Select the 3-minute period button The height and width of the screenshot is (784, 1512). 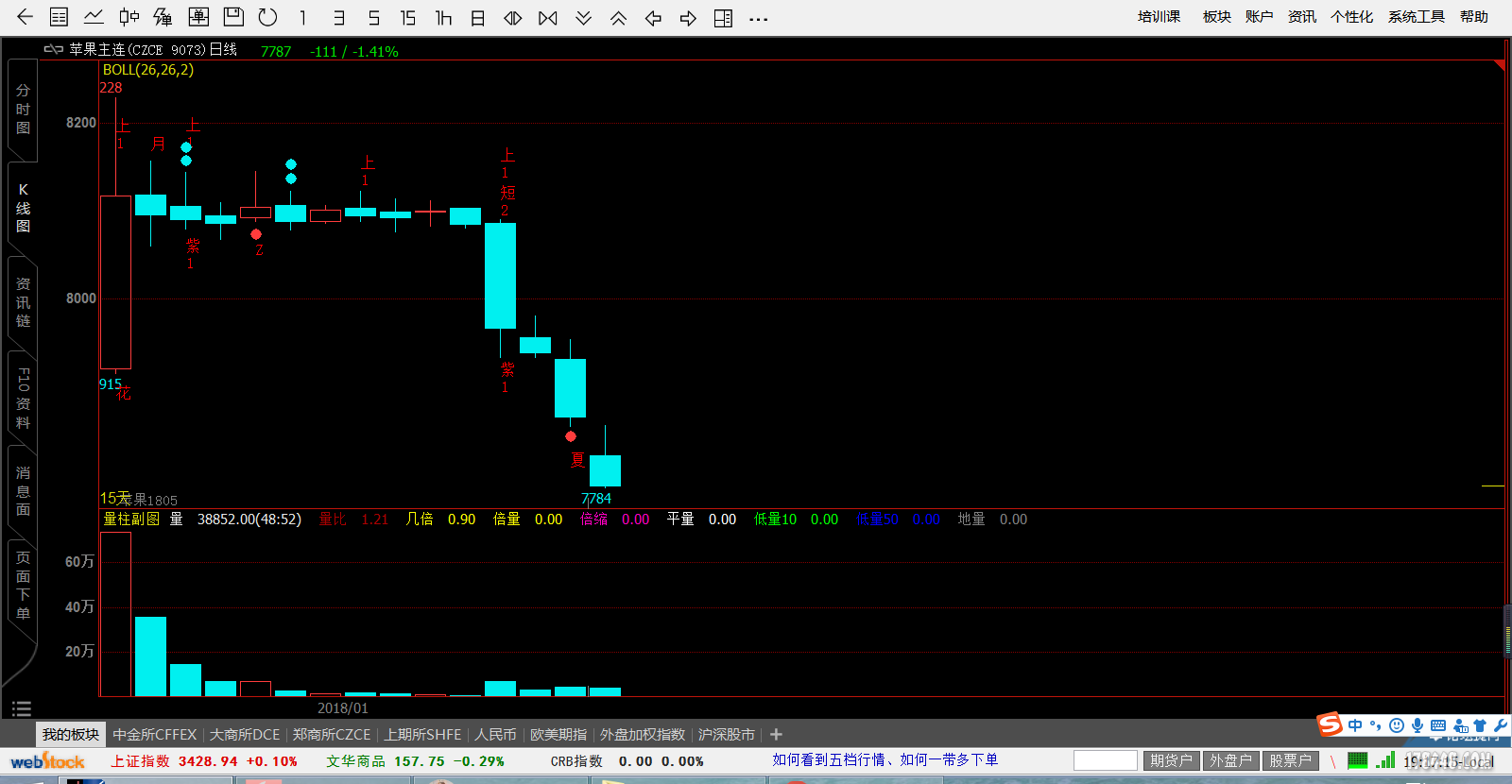point(338,17)
